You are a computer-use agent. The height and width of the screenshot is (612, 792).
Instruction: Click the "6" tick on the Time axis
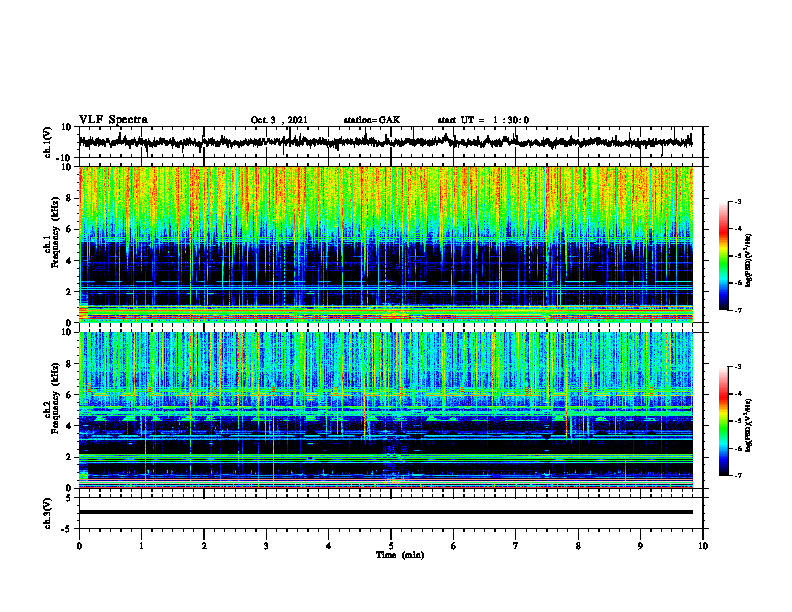[454, 546]
